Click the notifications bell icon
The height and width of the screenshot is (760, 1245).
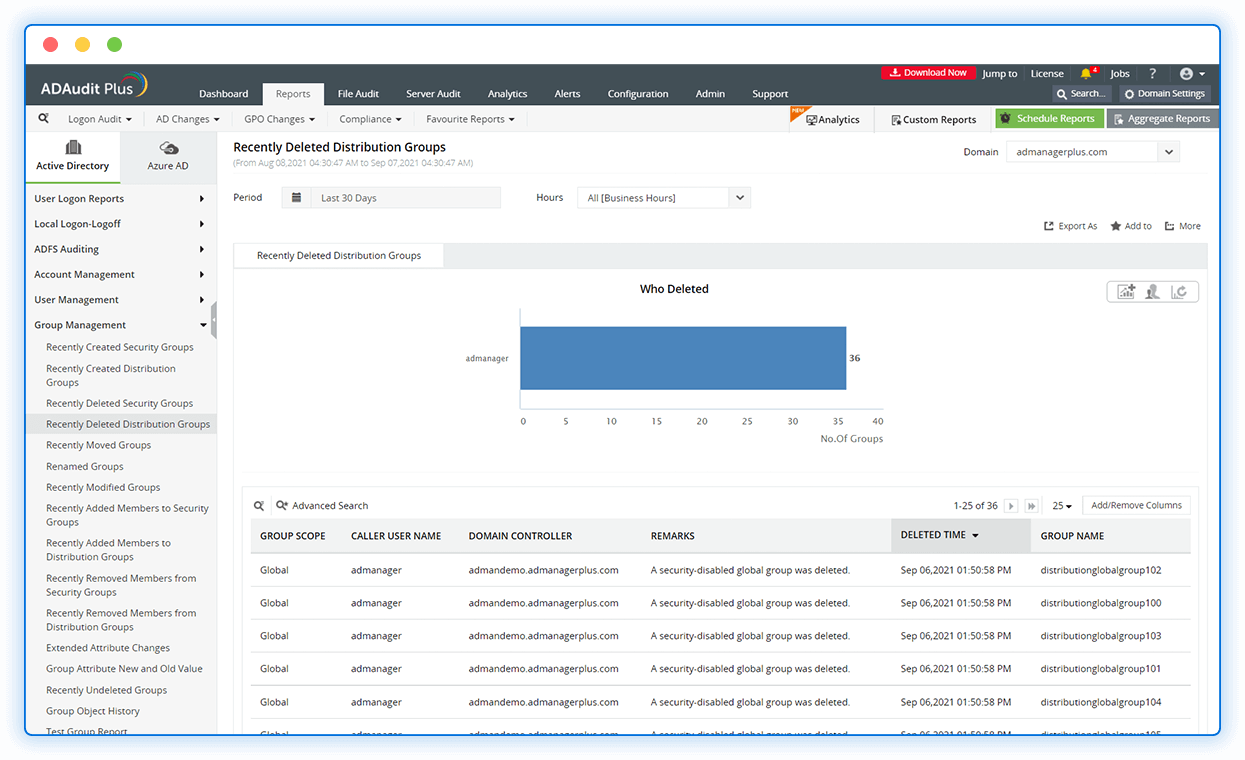1088,72
